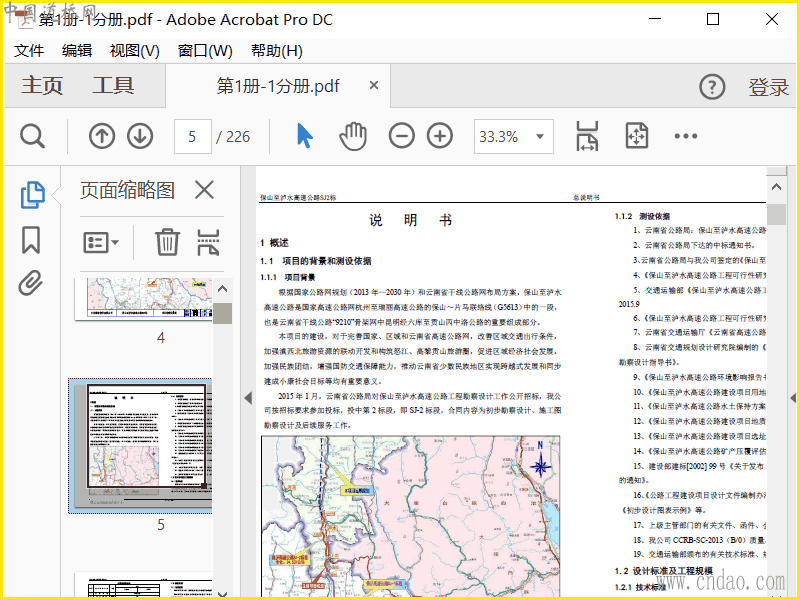Go to previous page with up arrow
The width and height of the screenshot is (800, 600).
click(x=102, y=136)
